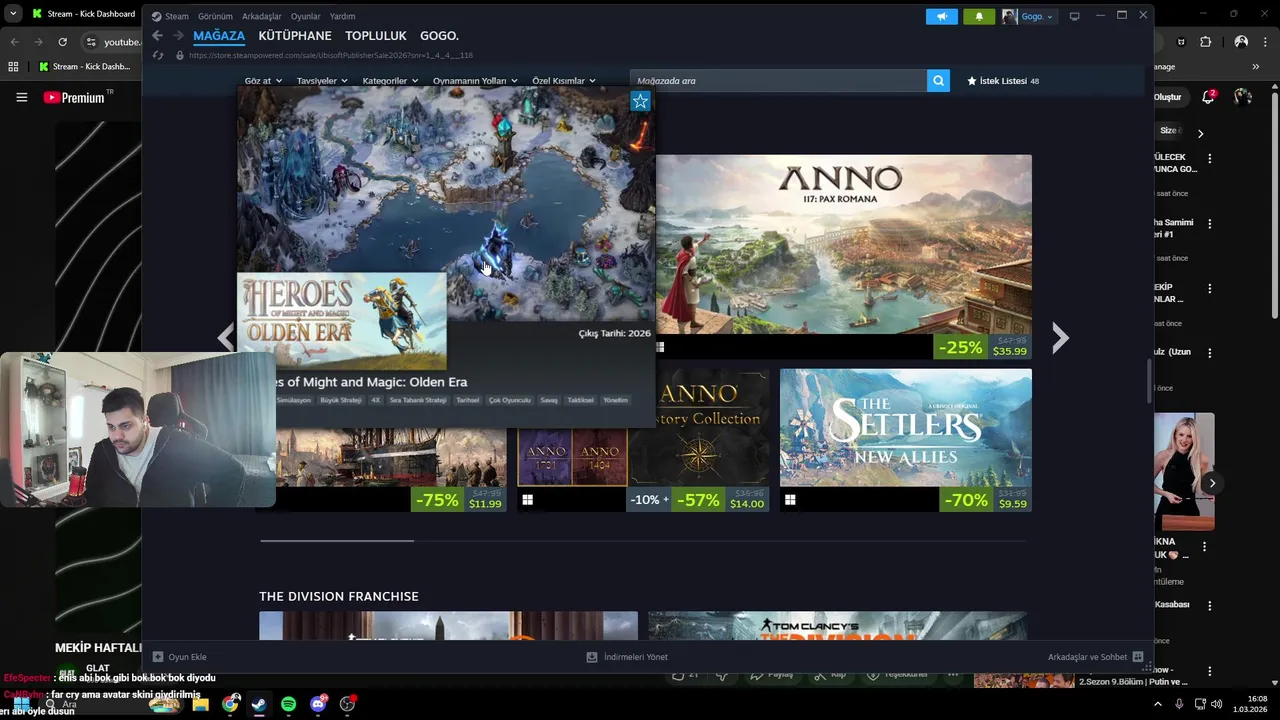The width and height of the screenshot is (1280, 720).
Task: Open Spotify from the taskbar
Action: [x=288, y=704]
